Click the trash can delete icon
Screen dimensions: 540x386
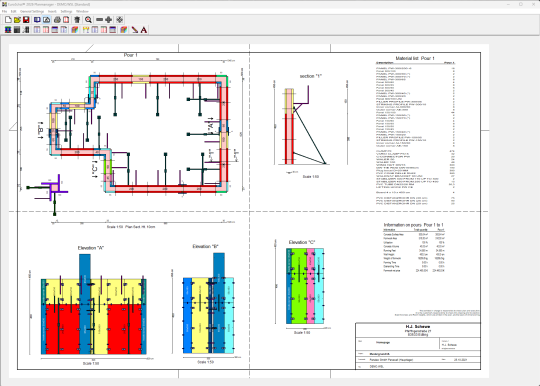pos(77,20)
